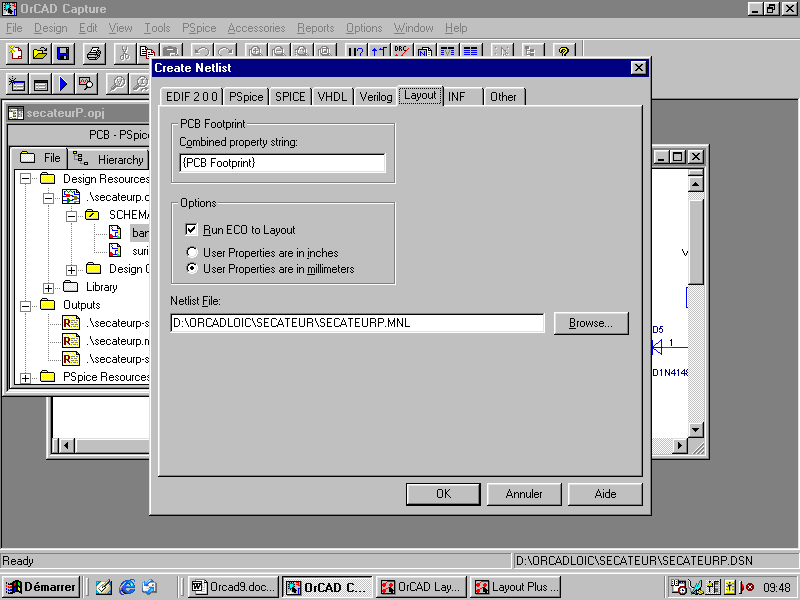Select the Hierarchy tab in project panel
Viewport: 800px width, 600px height.
[x=108, y=159]
